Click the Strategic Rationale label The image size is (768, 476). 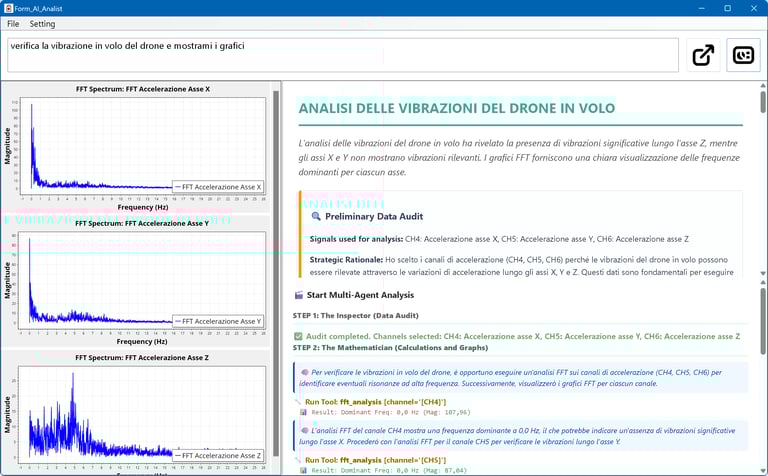click(346, 260)
